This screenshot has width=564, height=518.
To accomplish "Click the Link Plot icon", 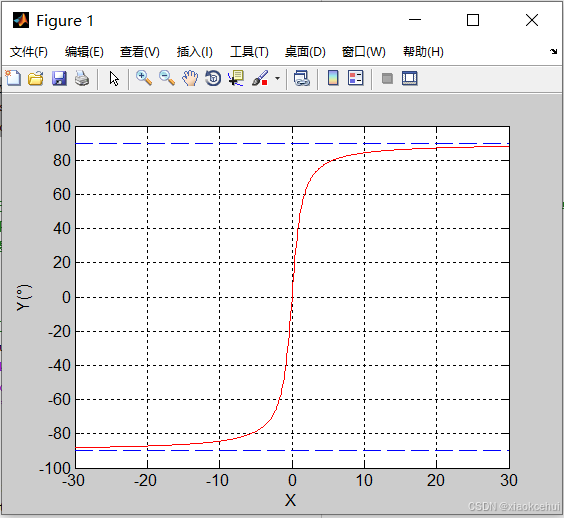I will coord(301,78).
